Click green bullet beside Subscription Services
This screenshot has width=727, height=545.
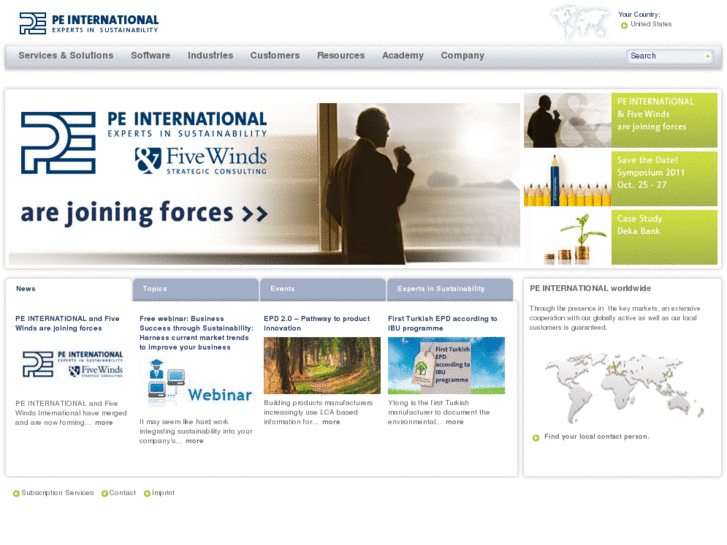pos(16,494)
